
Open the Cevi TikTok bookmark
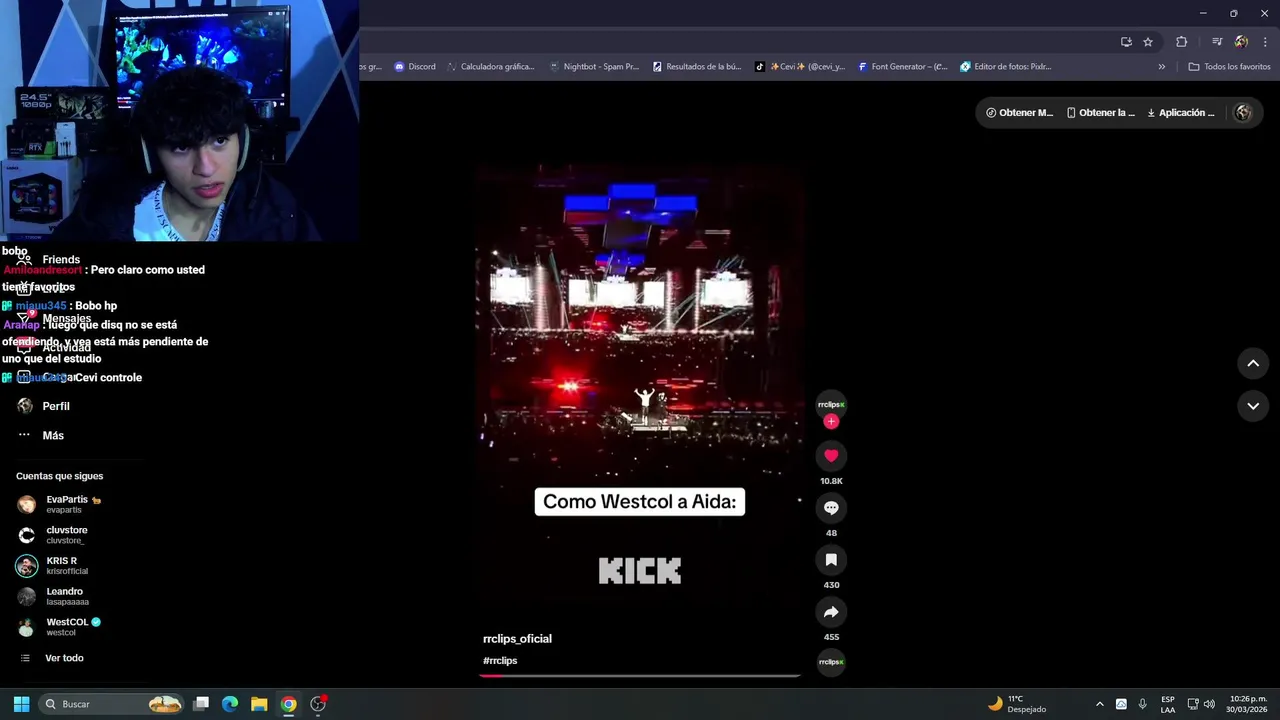[800, 67]
